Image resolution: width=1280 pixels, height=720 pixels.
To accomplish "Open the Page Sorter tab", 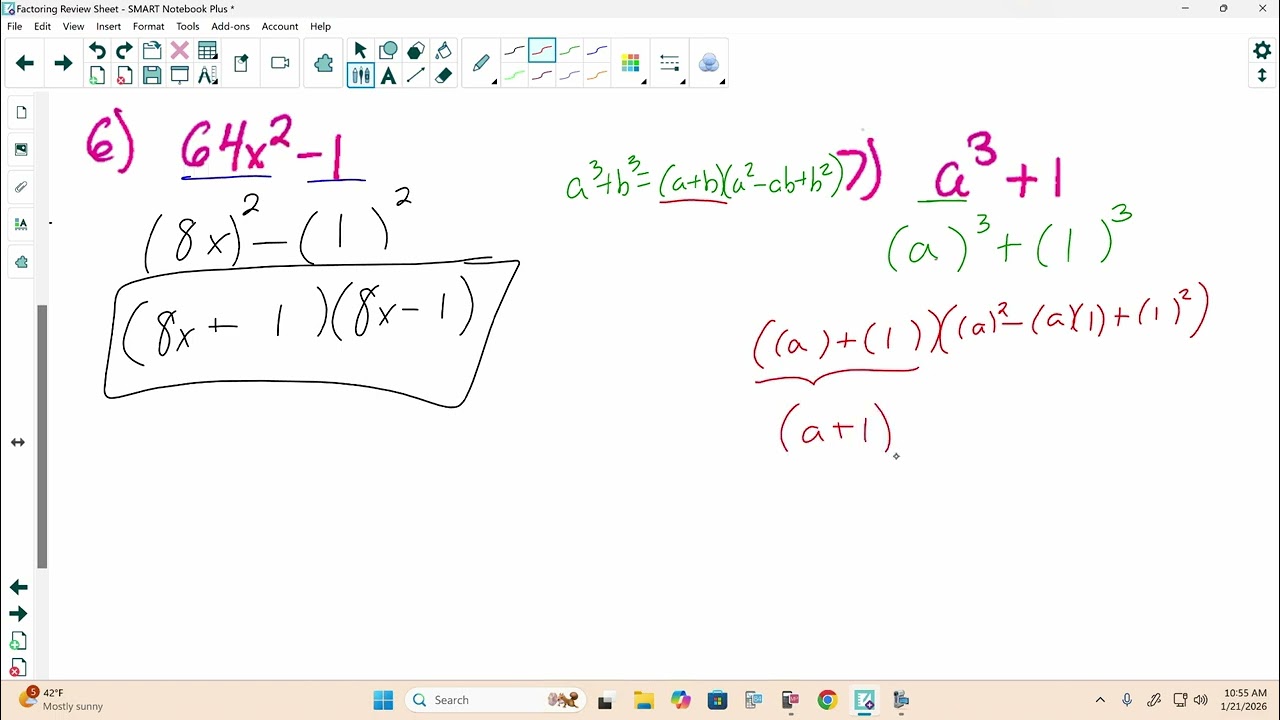I will tap(21, 113).
